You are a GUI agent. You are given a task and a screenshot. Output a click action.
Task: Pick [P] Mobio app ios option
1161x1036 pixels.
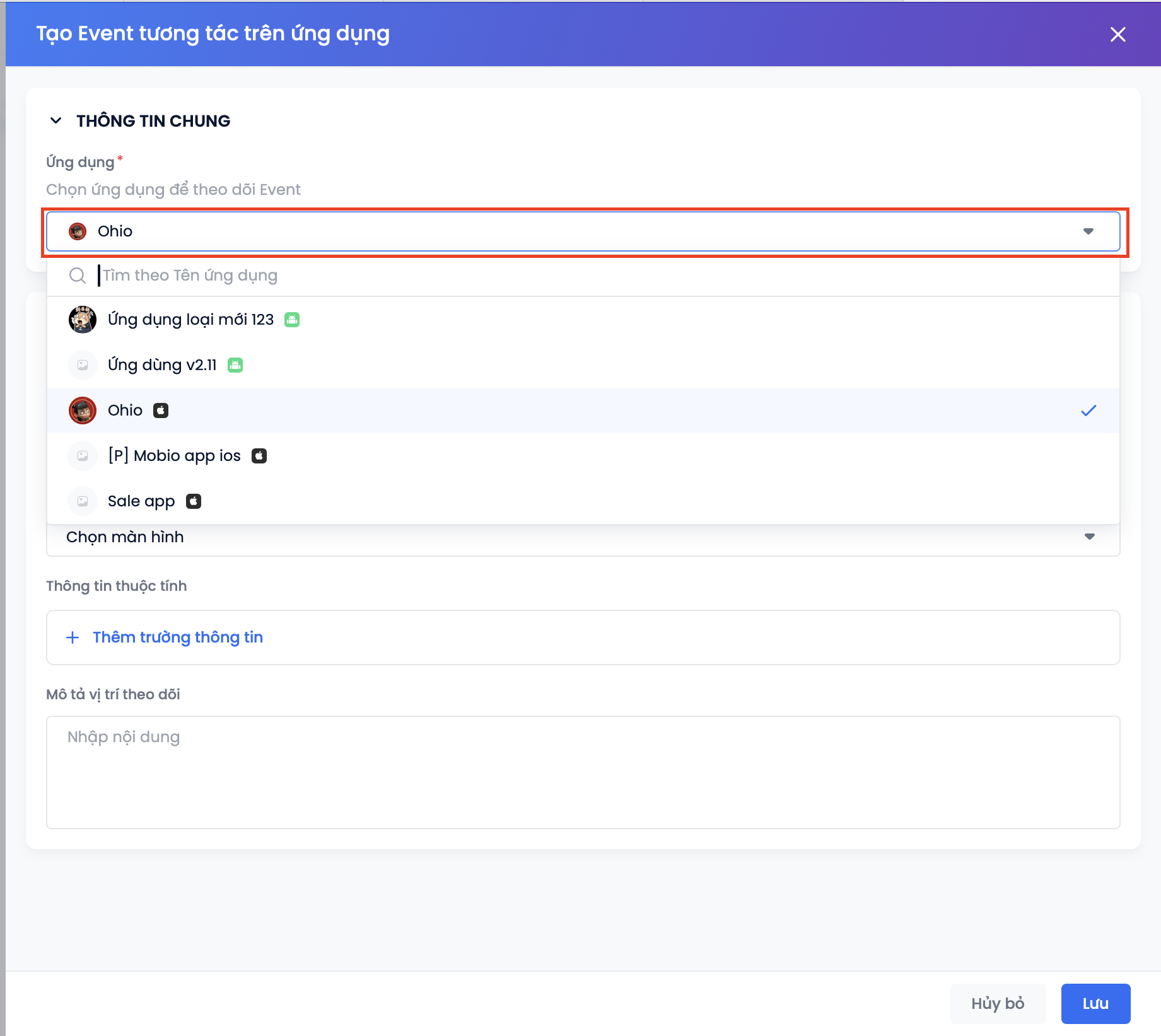click(174, 456)
